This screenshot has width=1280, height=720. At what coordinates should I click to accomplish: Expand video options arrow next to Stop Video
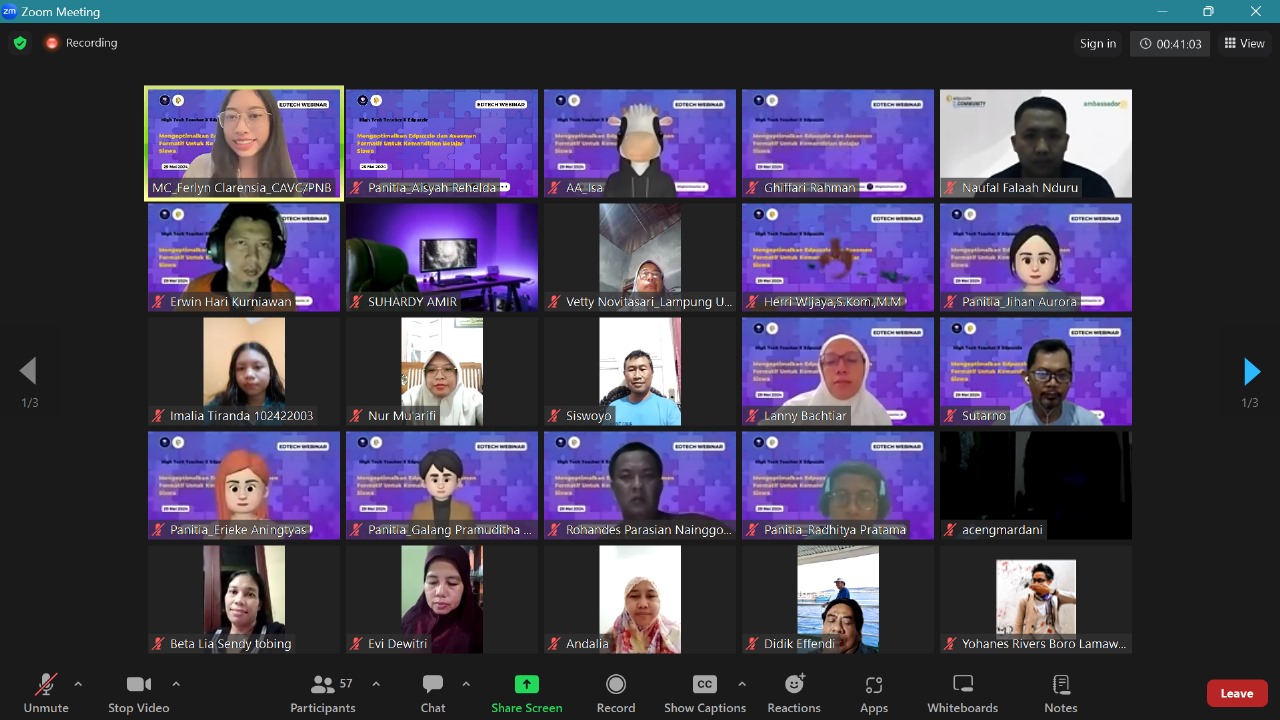[176, 684]
